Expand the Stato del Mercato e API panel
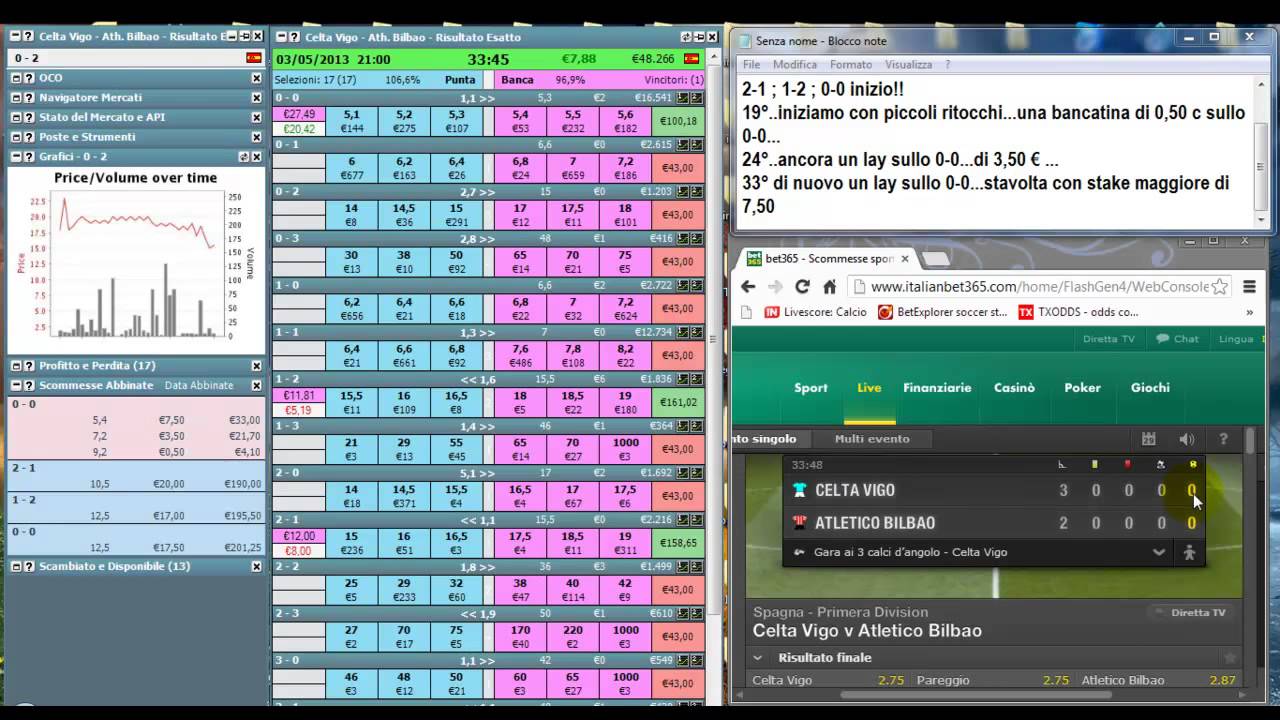 click(x=17, y=117)
